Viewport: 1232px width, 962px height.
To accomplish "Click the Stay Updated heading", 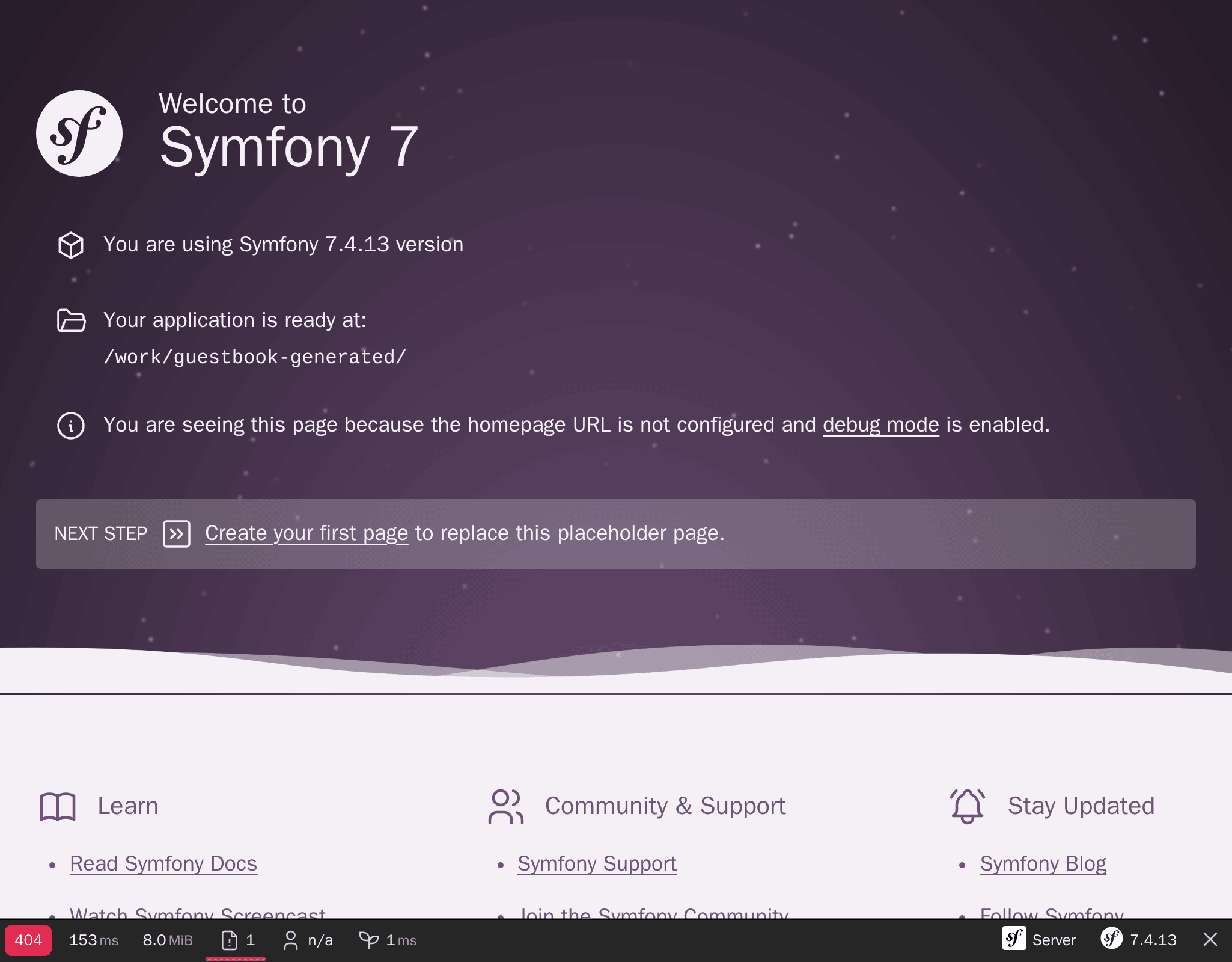I will (x=1081, y=806).
